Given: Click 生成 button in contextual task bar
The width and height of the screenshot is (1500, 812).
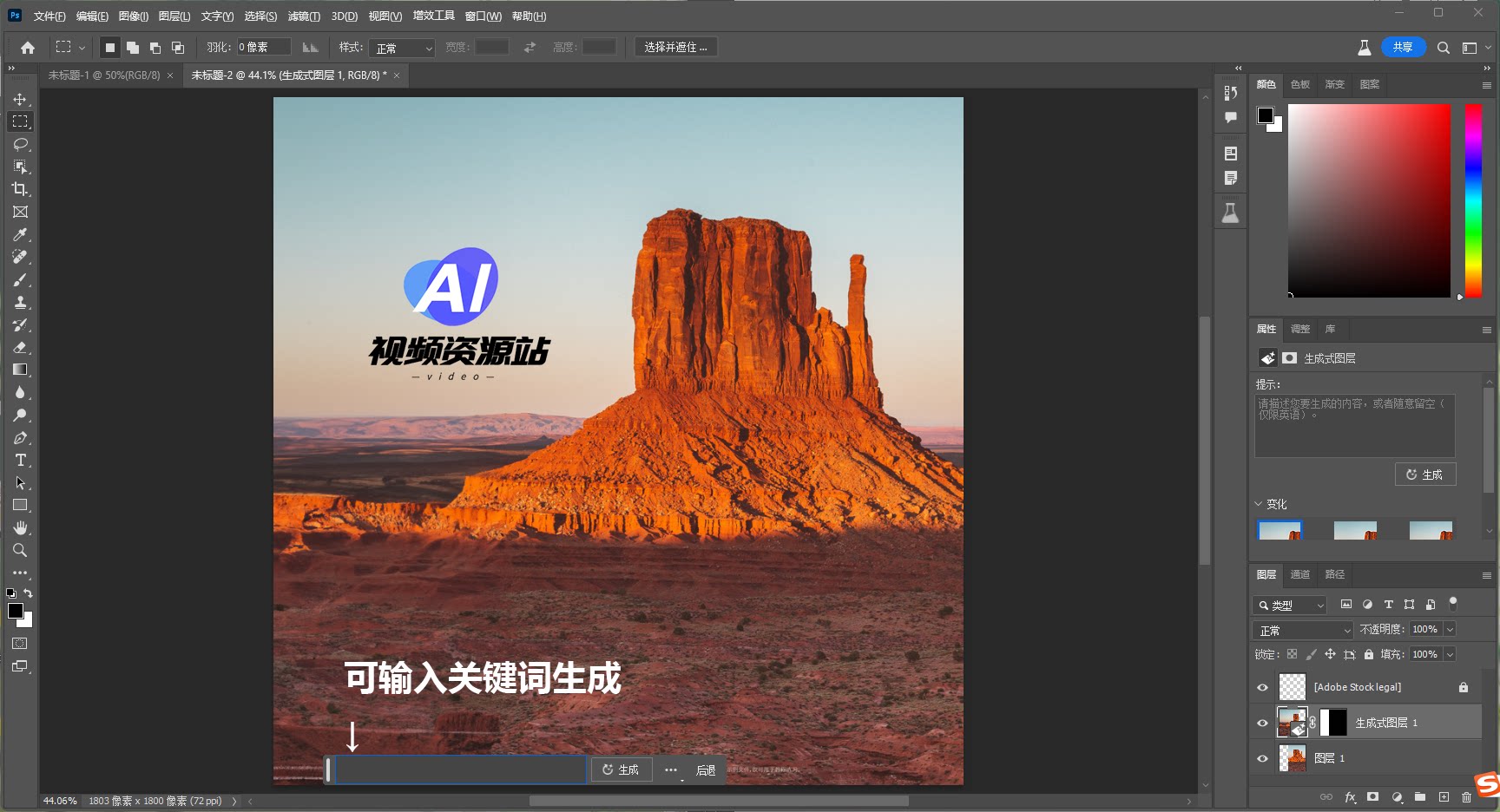Looking at the screenshot, I should coord(621,769).
